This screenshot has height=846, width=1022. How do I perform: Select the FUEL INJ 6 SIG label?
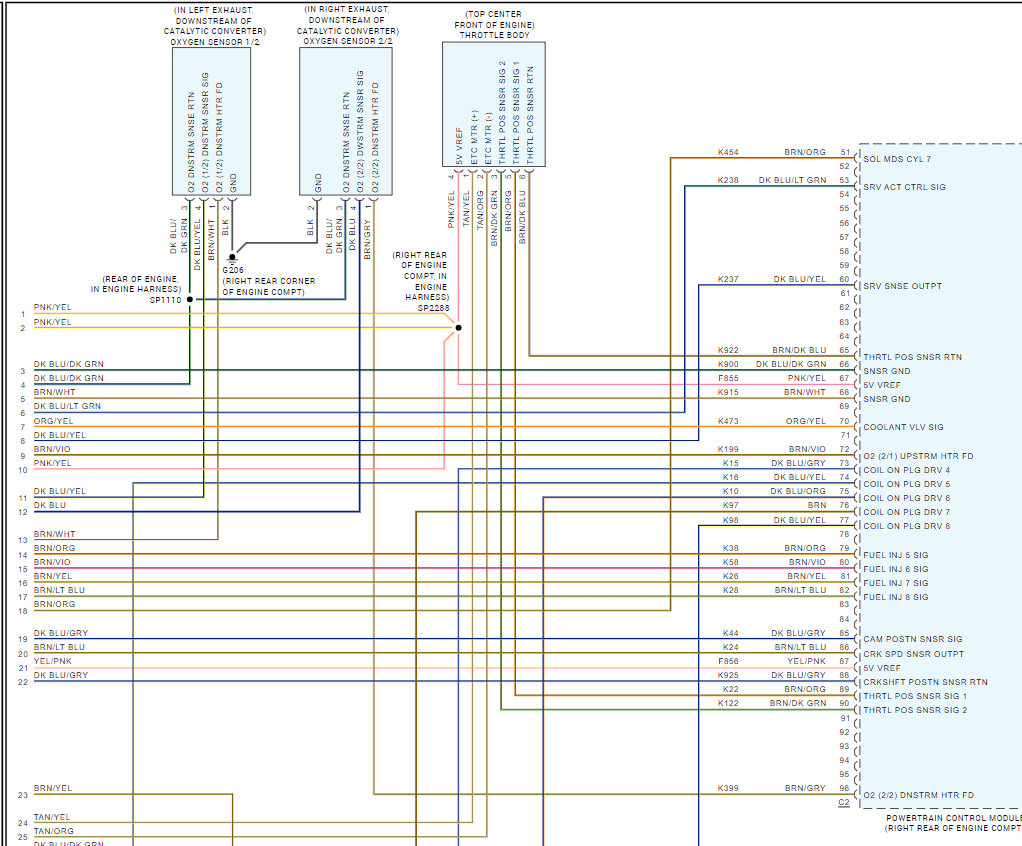pyautogui.click(x=896, y=569)
